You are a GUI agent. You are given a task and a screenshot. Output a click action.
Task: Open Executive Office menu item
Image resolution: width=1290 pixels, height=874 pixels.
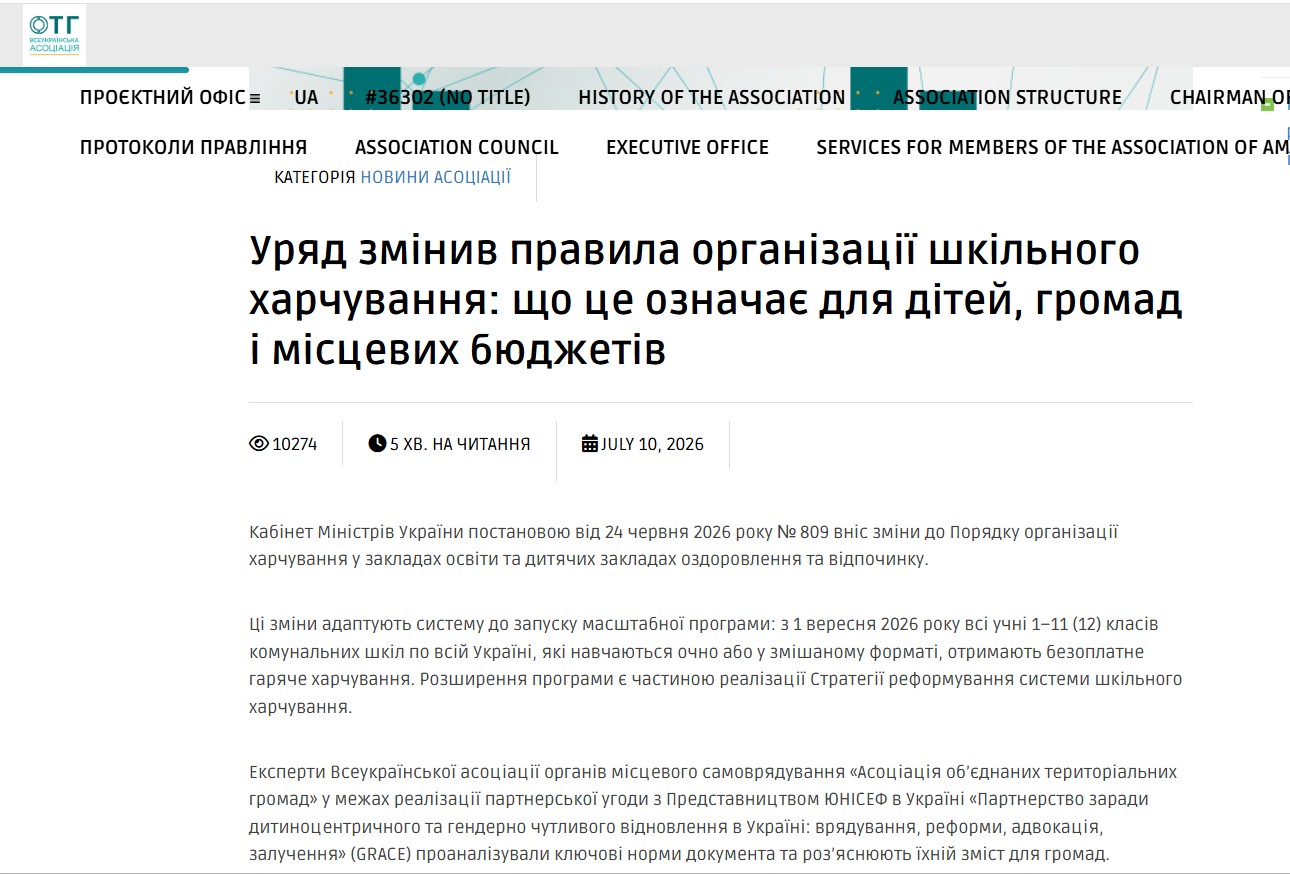[688, 148]
